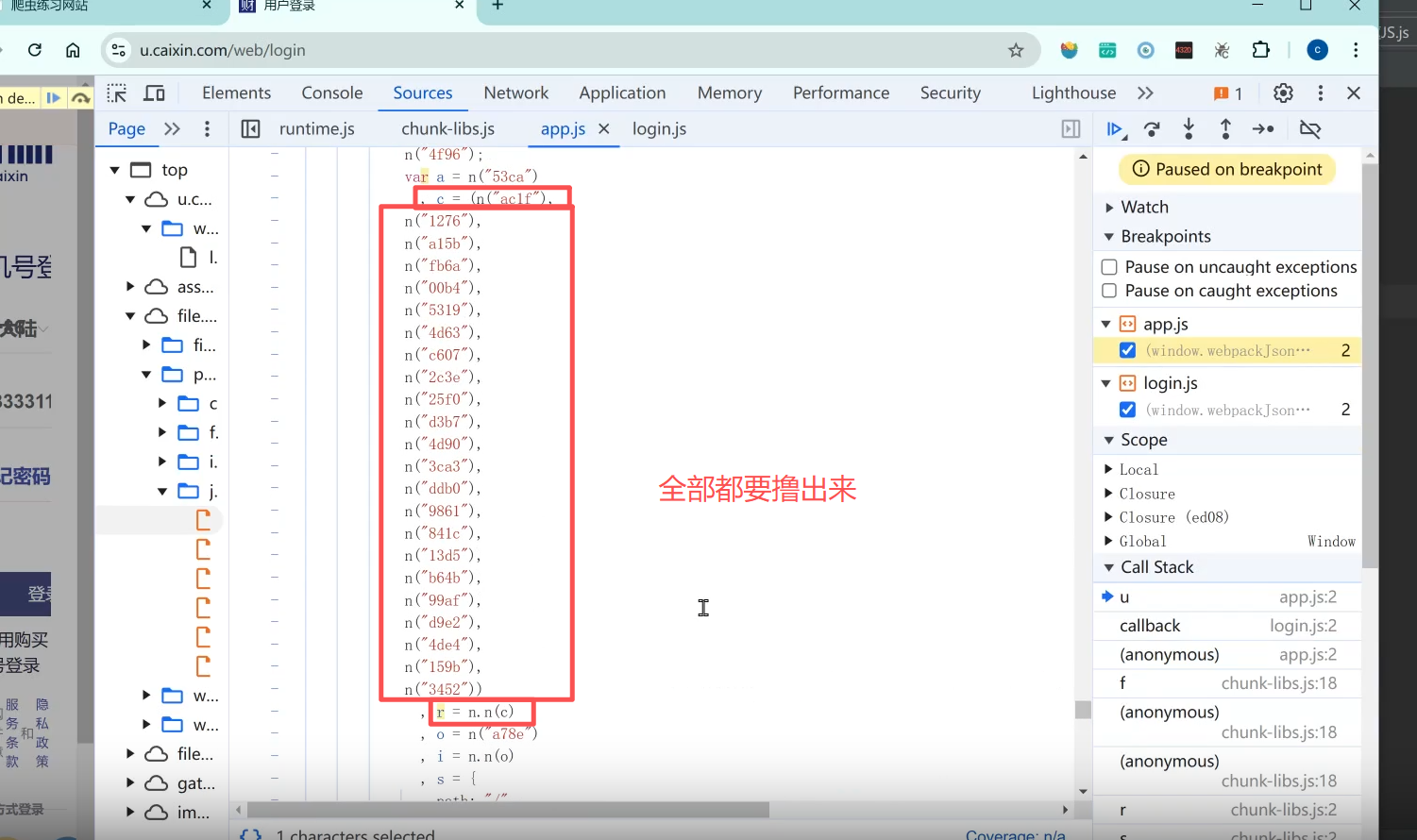Switch to the Elements tab

(x=236, y=92)
